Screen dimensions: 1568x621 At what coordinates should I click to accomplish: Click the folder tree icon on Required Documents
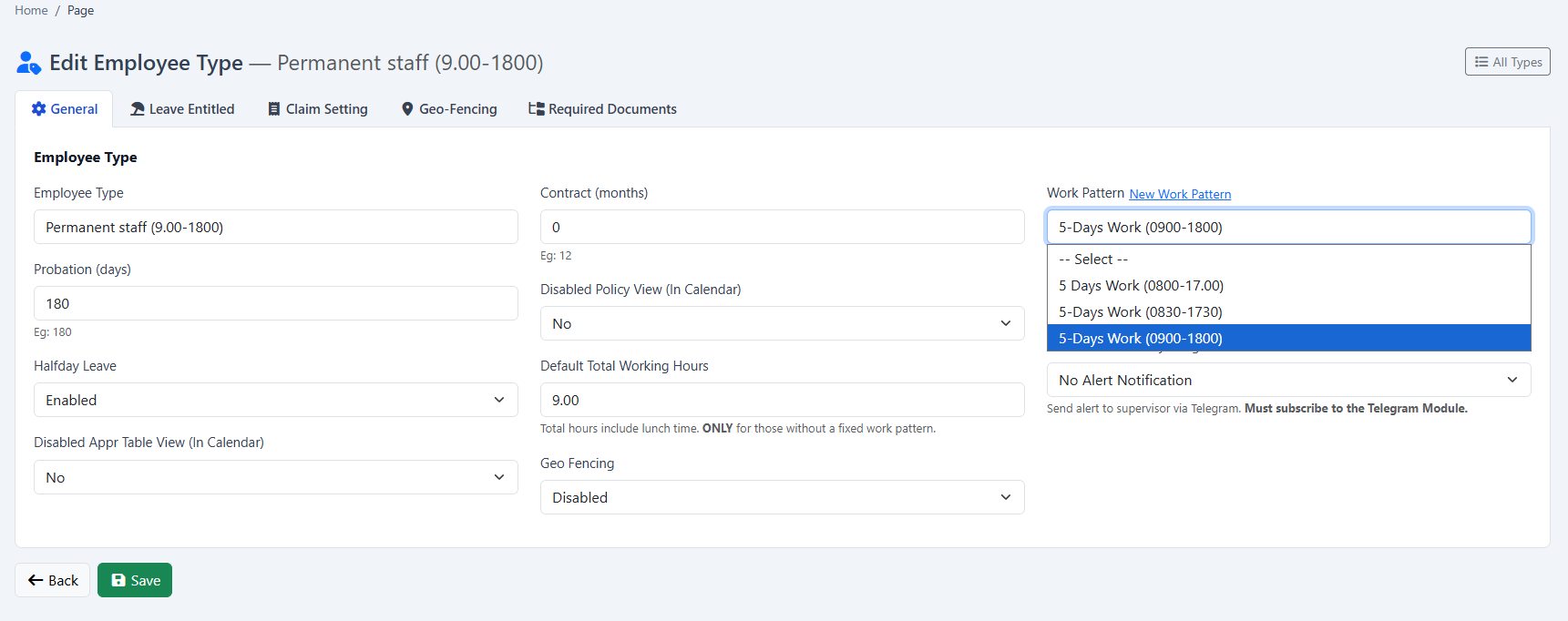[x=537, y=109]
